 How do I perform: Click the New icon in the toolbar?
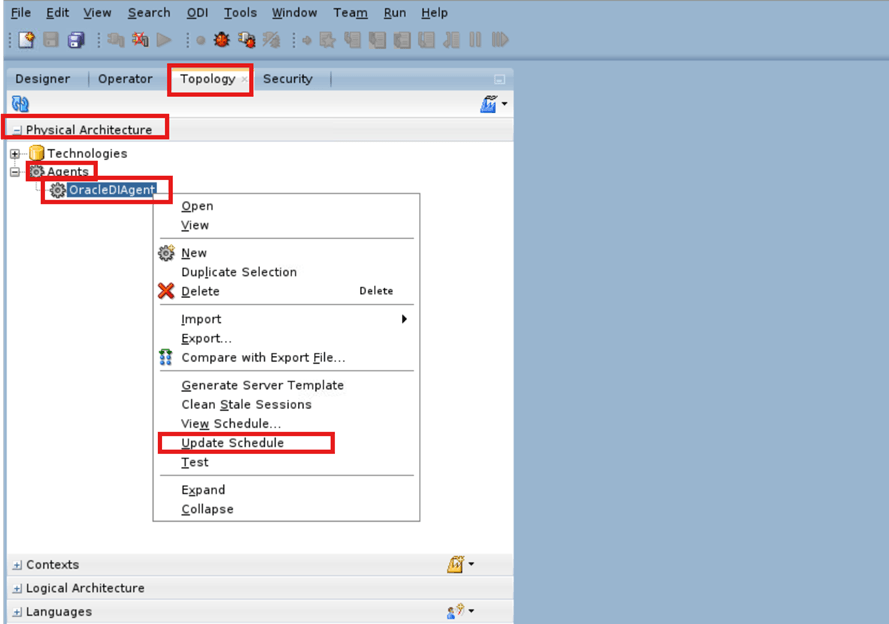click(x=23, y=40)
